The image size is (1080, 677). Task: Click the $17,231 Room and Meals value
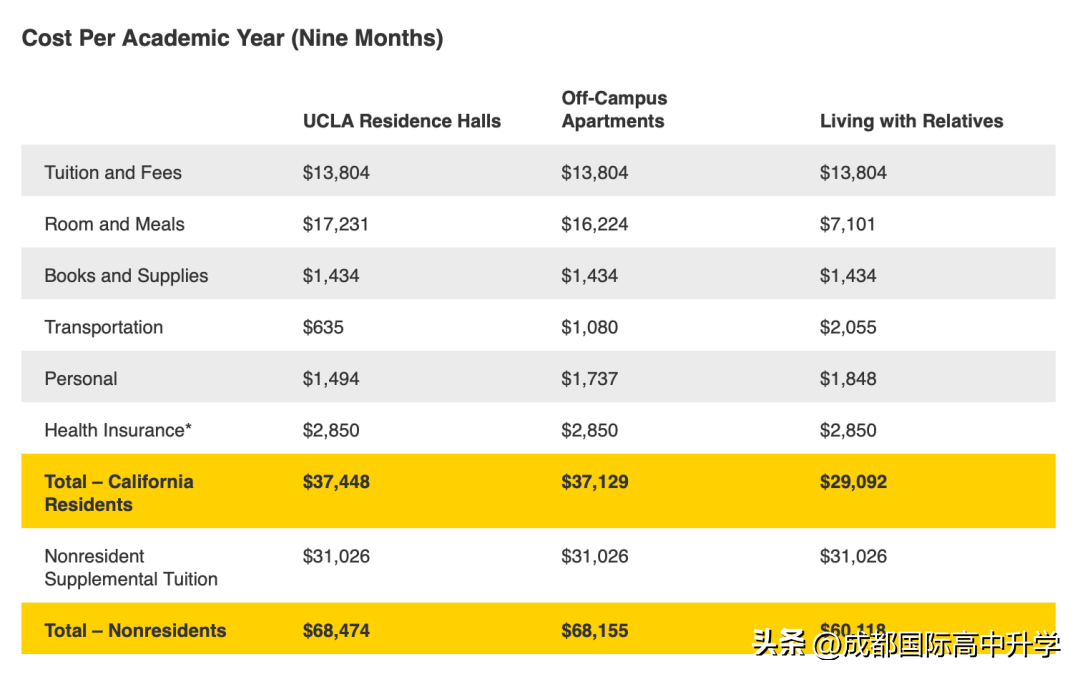[336, 225]
